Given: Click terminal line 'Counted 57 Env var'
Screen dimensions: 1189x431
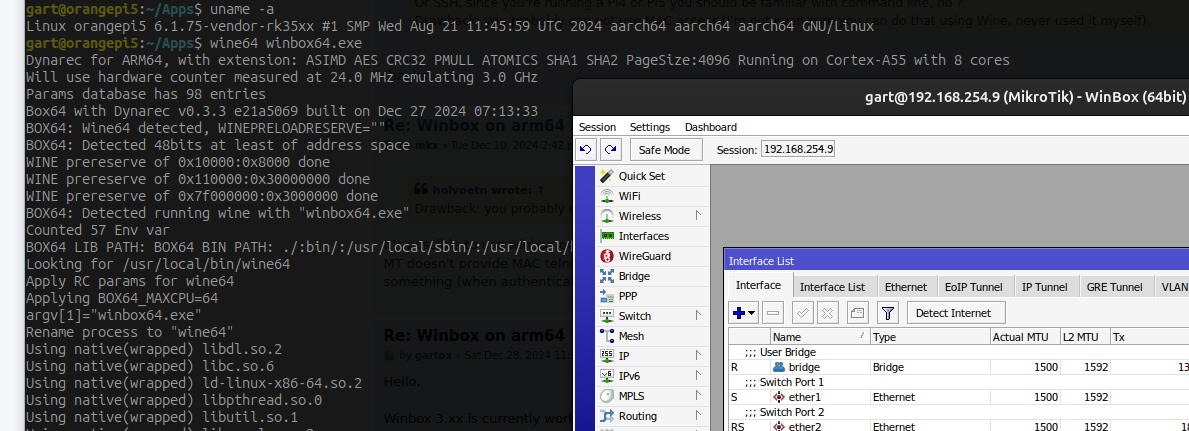Looking at the screenshot, I should [x=98, y=230].
